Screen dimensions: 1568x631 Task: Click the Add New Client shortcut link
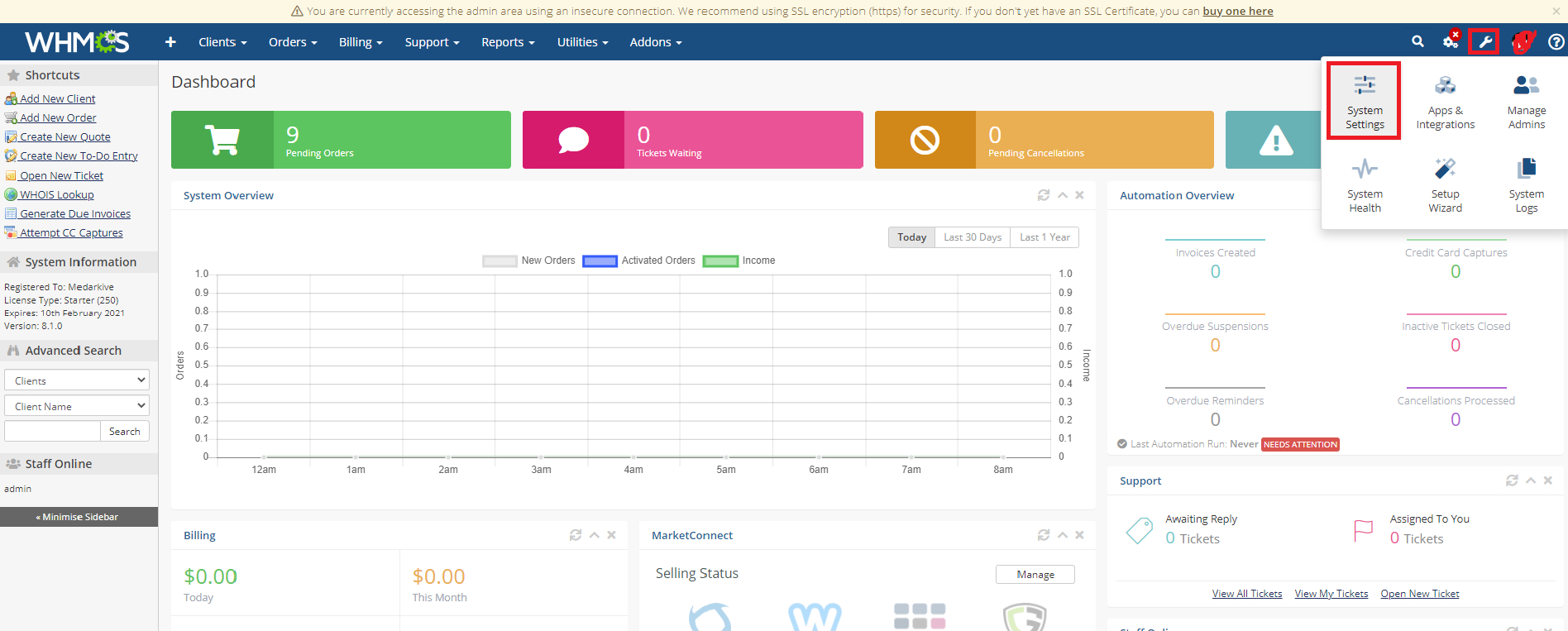pos(57,98)
